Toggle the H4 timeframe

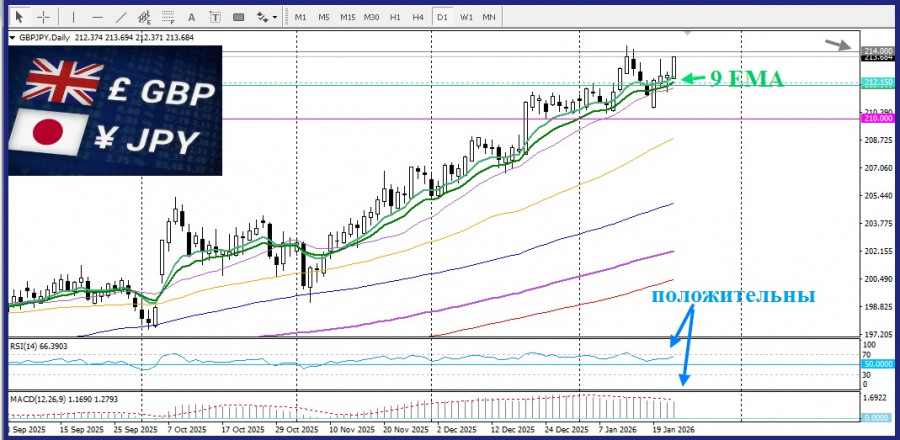click(418, 17)
